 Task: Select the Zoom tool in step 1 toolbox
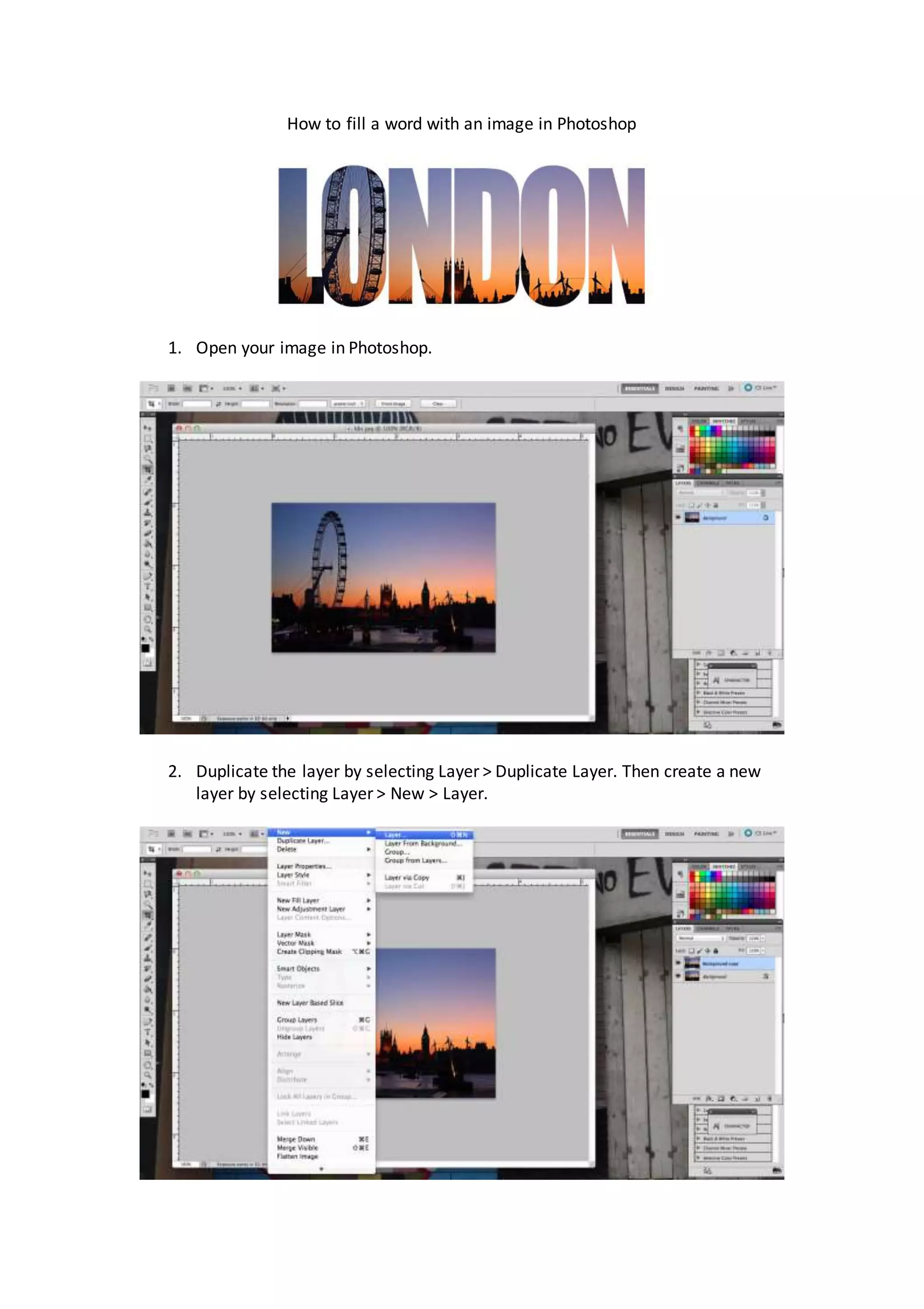[148, 629]
